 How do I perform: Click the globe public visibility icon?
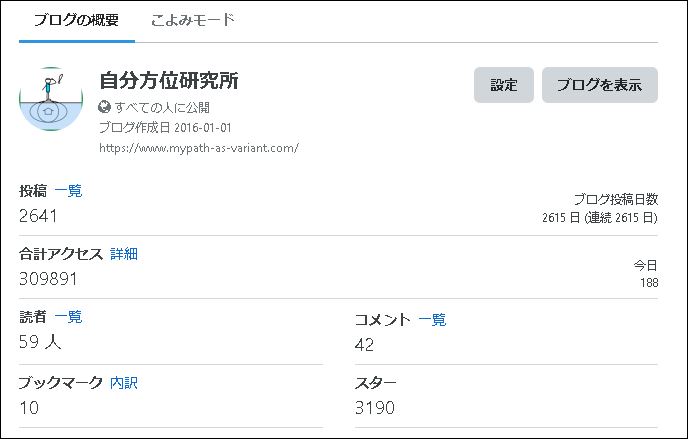104,107
